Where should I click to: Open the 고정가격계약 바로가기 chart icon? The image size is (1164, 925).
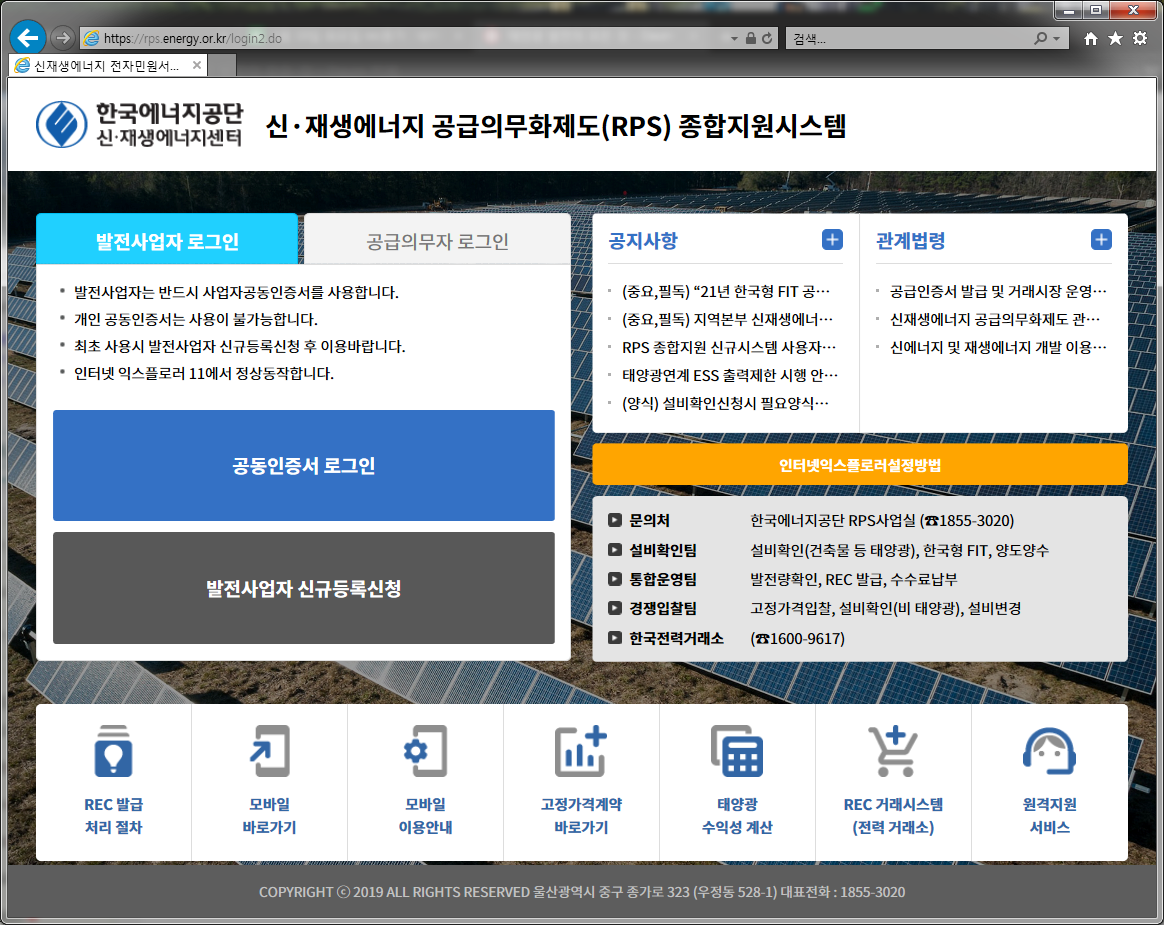click(x=581, y=751)
